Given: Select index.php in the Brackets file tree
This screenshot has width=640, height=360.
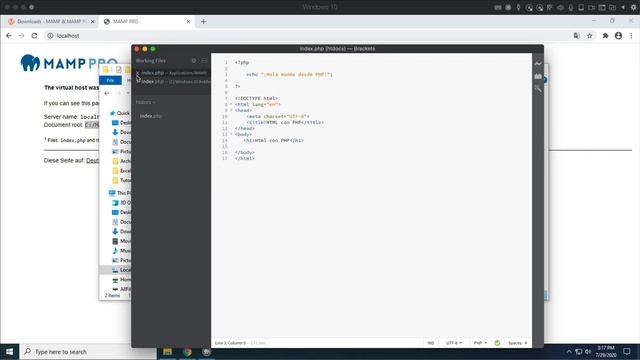Looking at the screenshot, I should pos(151,116).
